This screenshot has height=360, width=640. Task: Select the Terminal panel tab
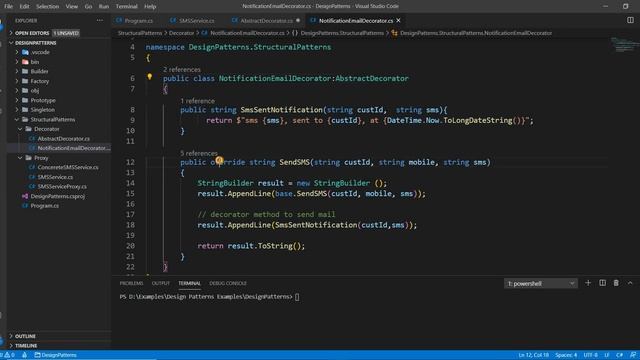189,283
